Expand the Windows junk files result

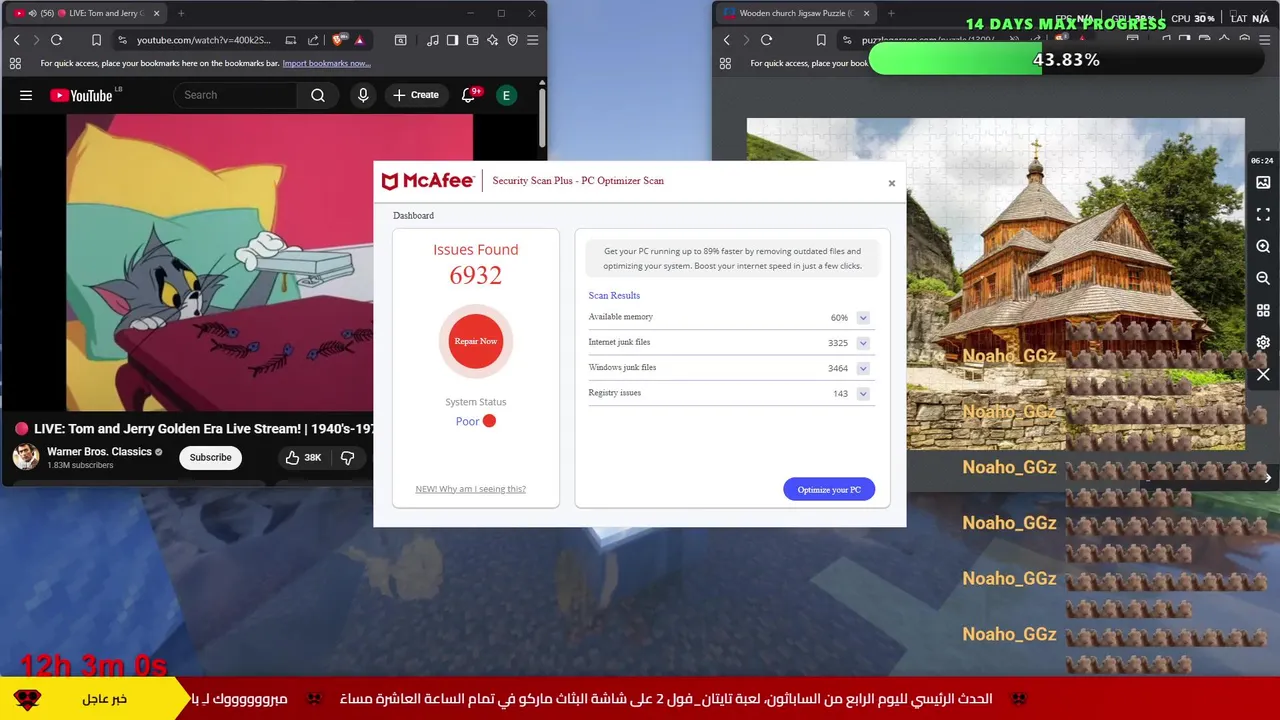863,368
